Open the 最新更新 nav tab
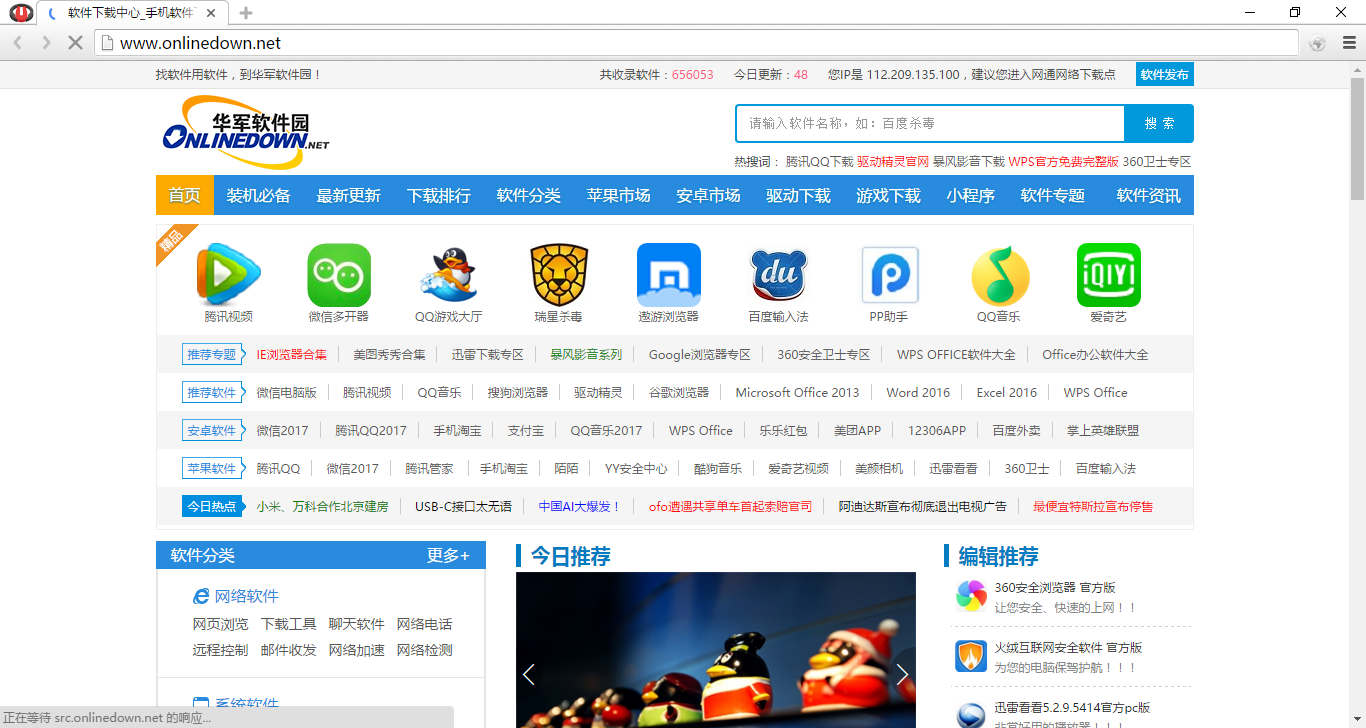 tap(349, 195)
